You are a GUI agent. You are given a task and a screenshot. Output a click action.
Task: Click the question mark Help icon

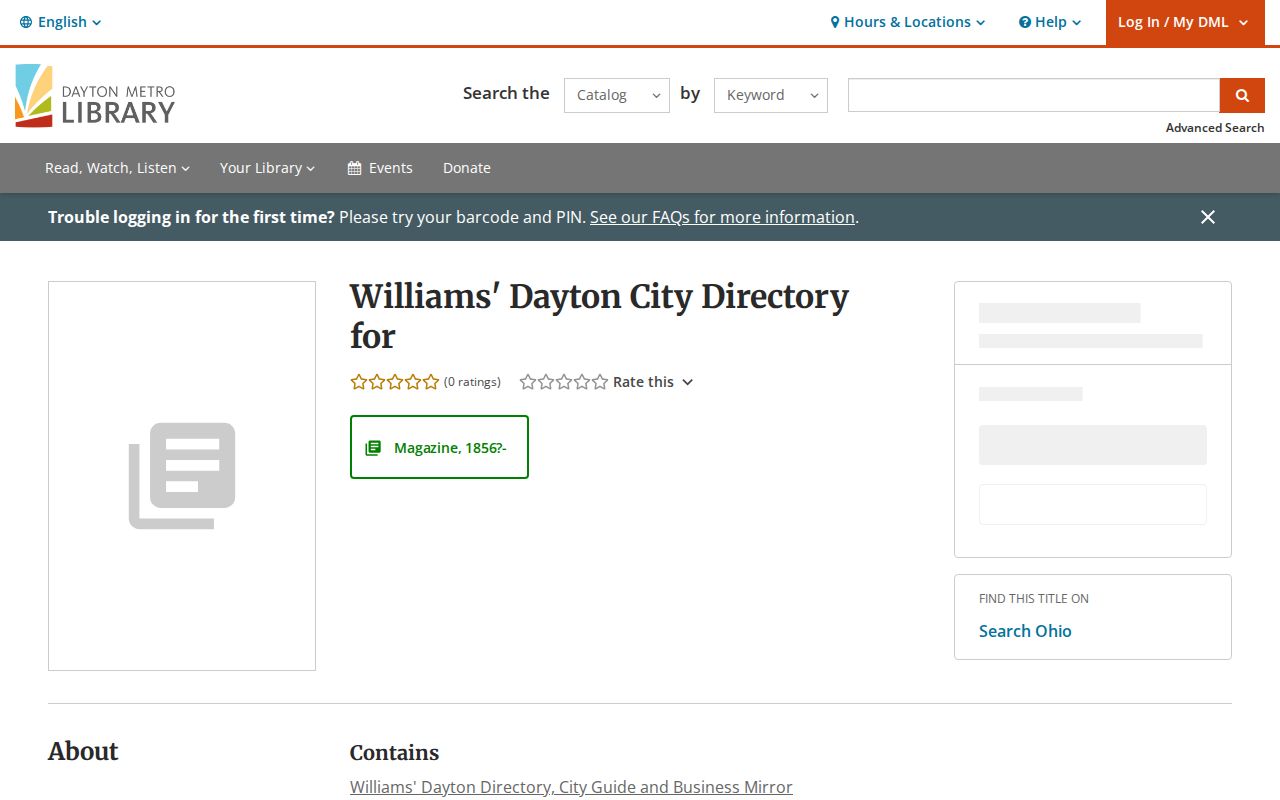coord(1025,22)
